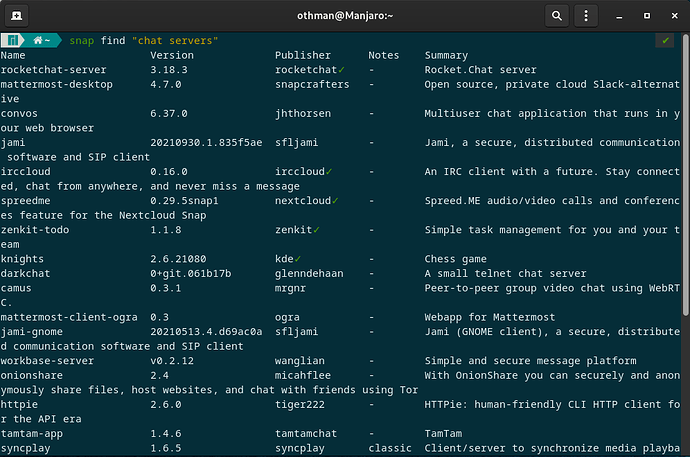Image resolution: width=690 pixels, height=457 pixels.
Task: Select the darkchat package name
Action: tap(26, 274)
